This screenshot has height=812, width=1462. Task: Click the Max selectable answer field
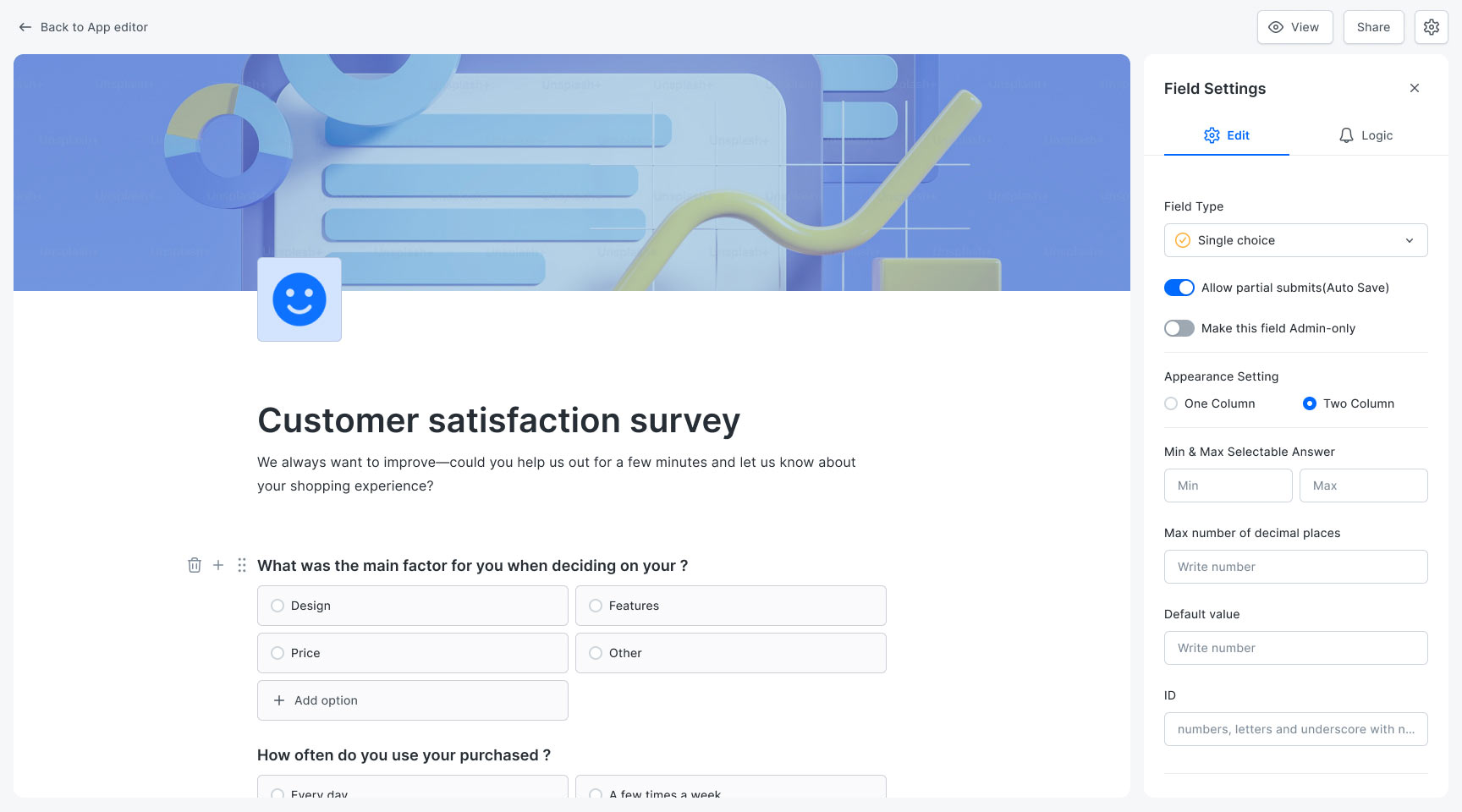coord(1363,486)
